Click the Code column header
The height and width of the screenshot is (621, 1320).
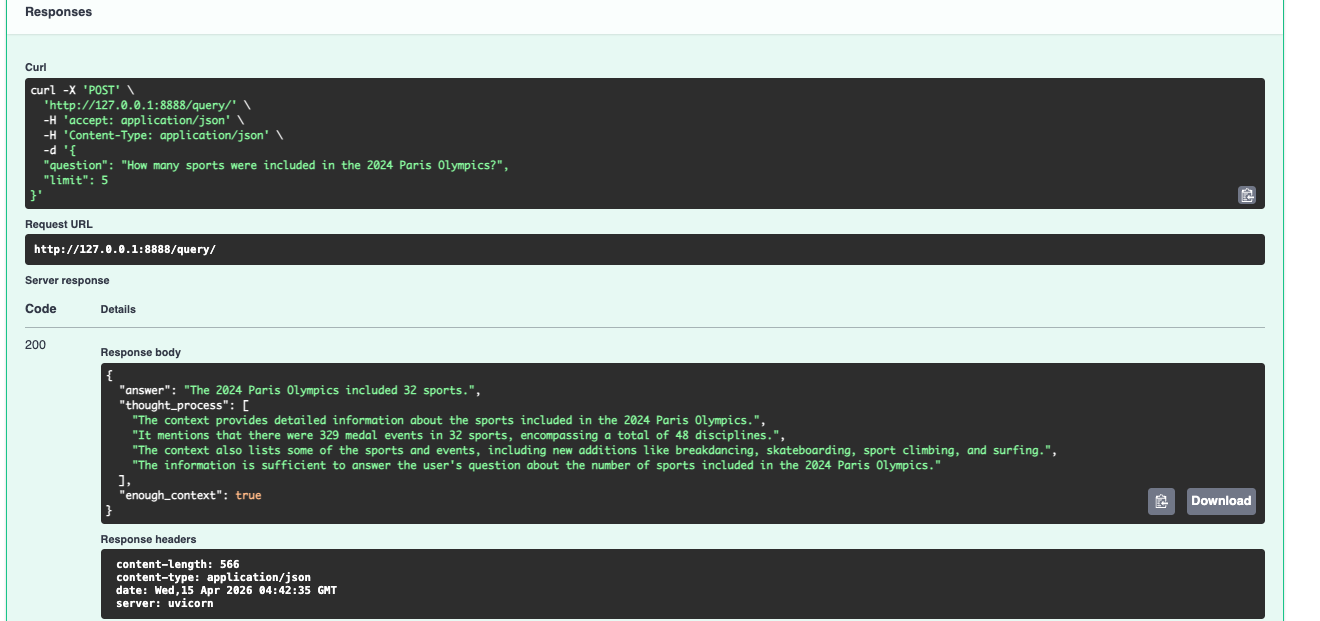coord(41,309)
